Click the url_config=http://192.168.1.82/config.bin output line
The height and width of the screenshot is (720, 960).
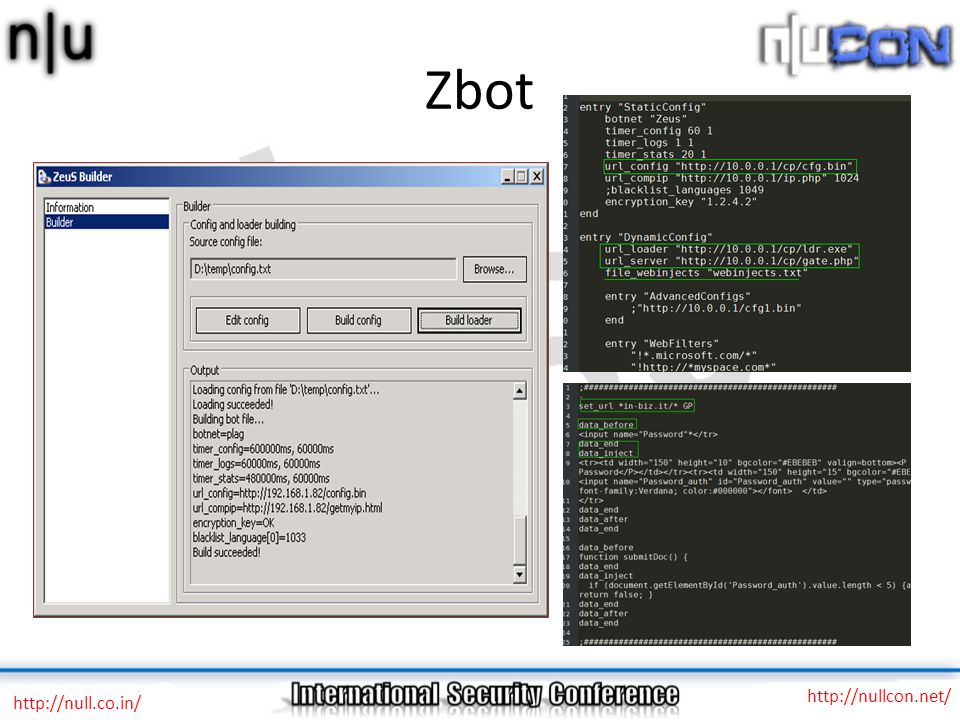coord(279,493)
